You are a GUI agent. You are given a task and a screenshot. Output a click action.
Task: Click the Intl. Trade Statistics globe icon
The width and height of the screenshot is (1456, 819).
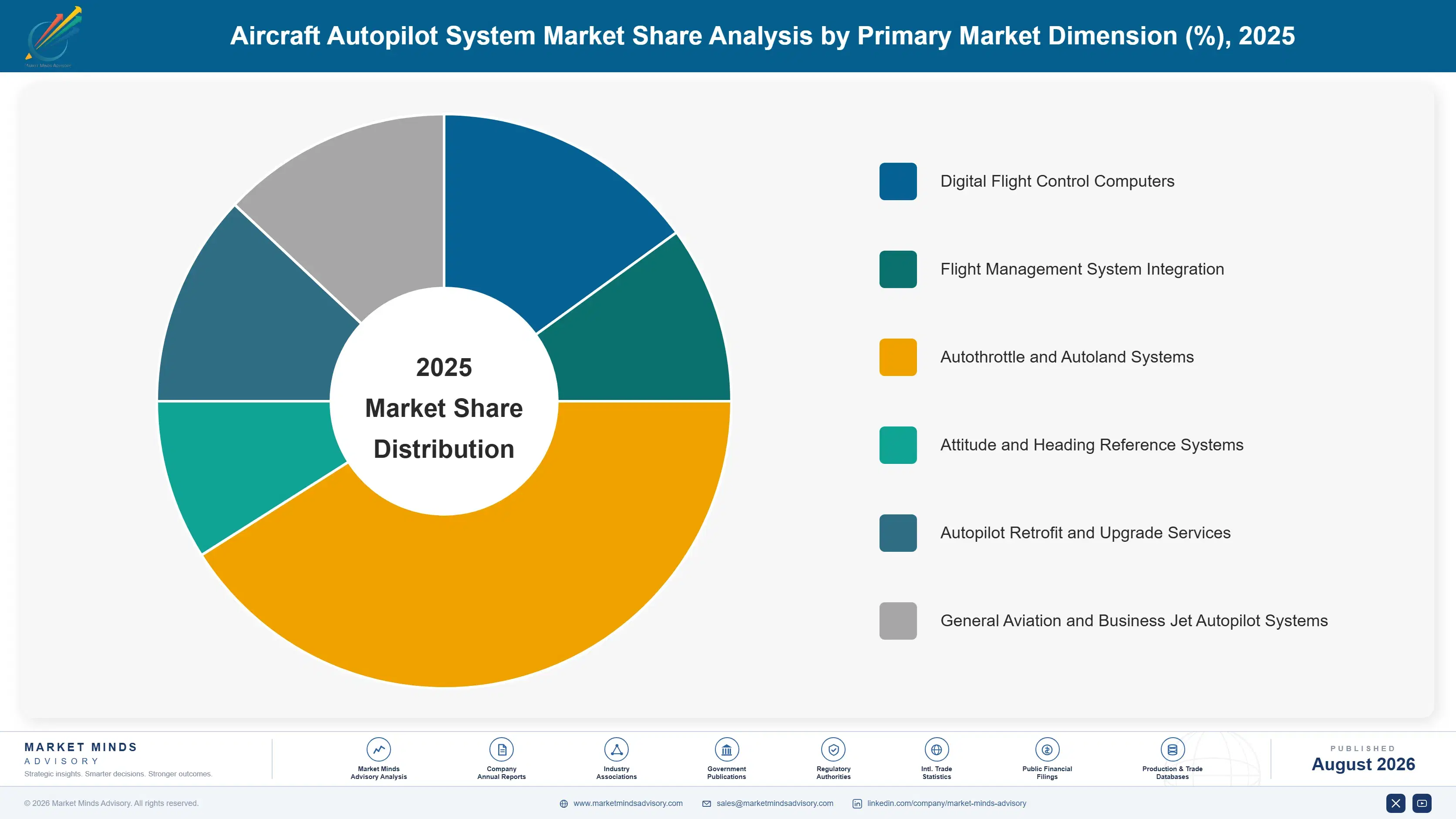tap(937, 749)
